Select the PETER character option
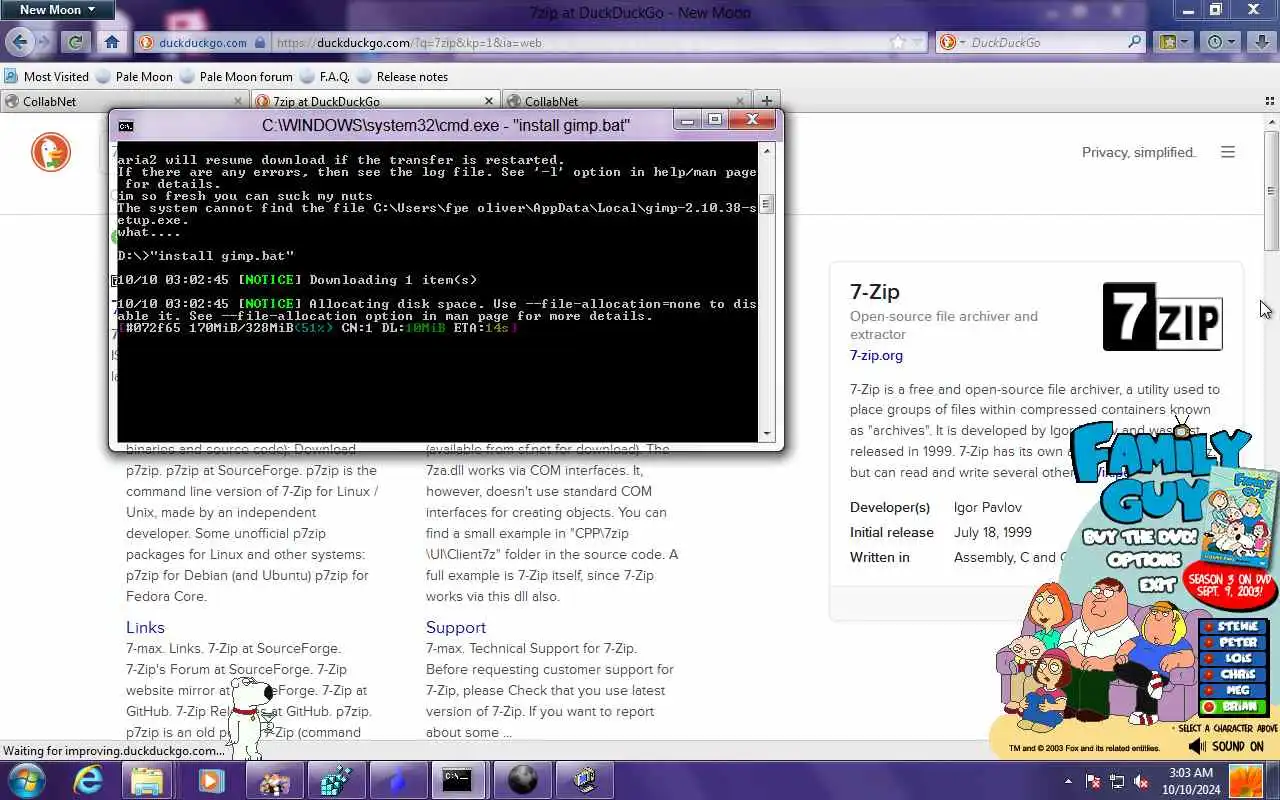This screenshot has width=1280, height=800. (x=1234, y=643)
